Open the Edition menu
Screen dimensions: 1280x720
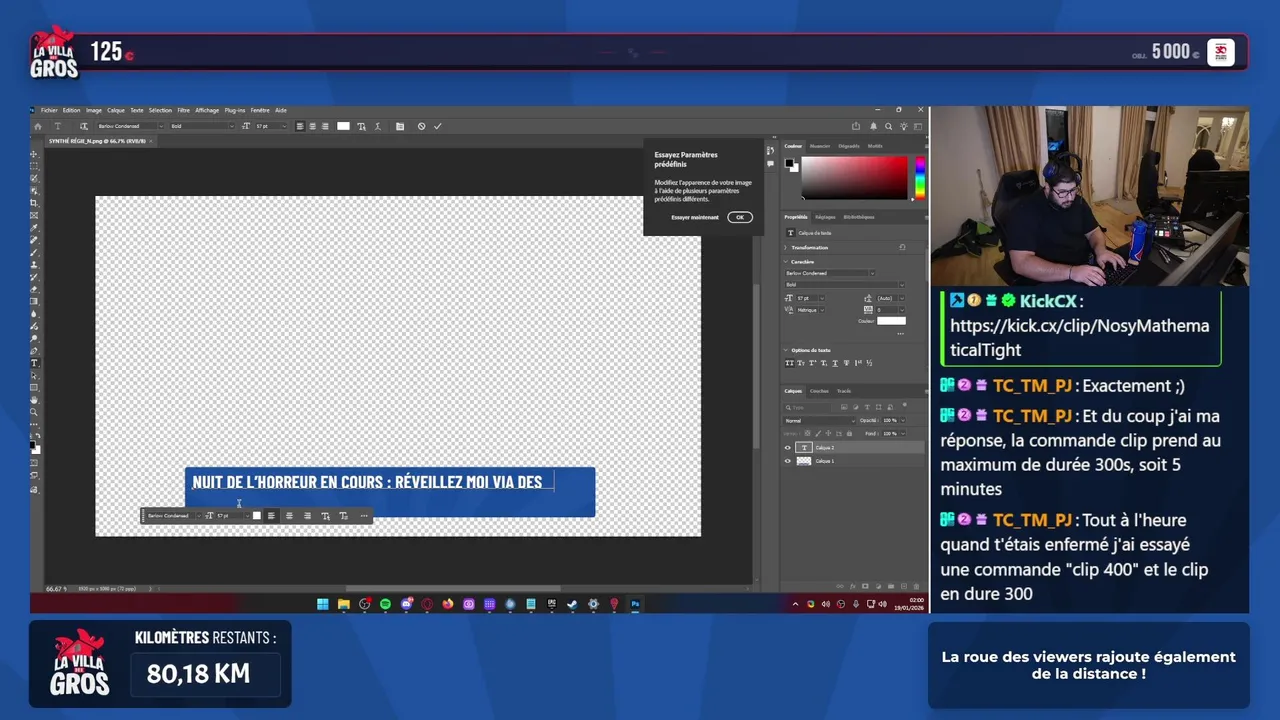pyautogui.click(x=71, y=110)
